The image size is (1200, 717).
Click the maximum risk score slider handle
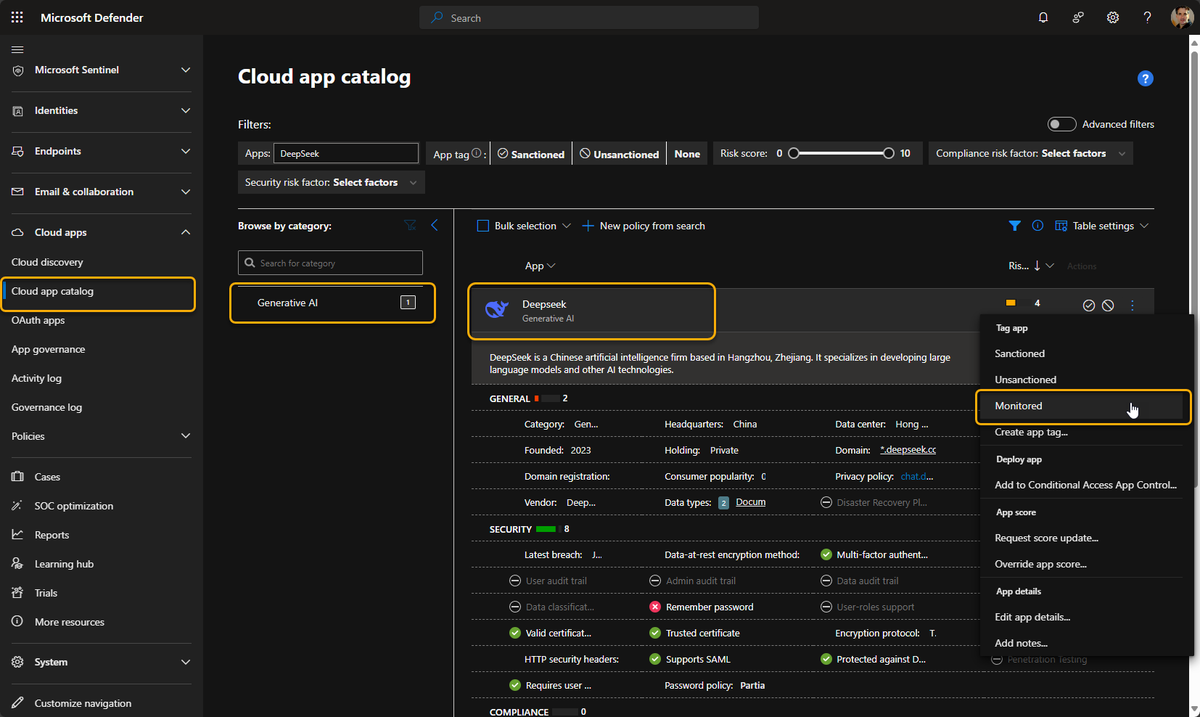(x=888, y=154)
